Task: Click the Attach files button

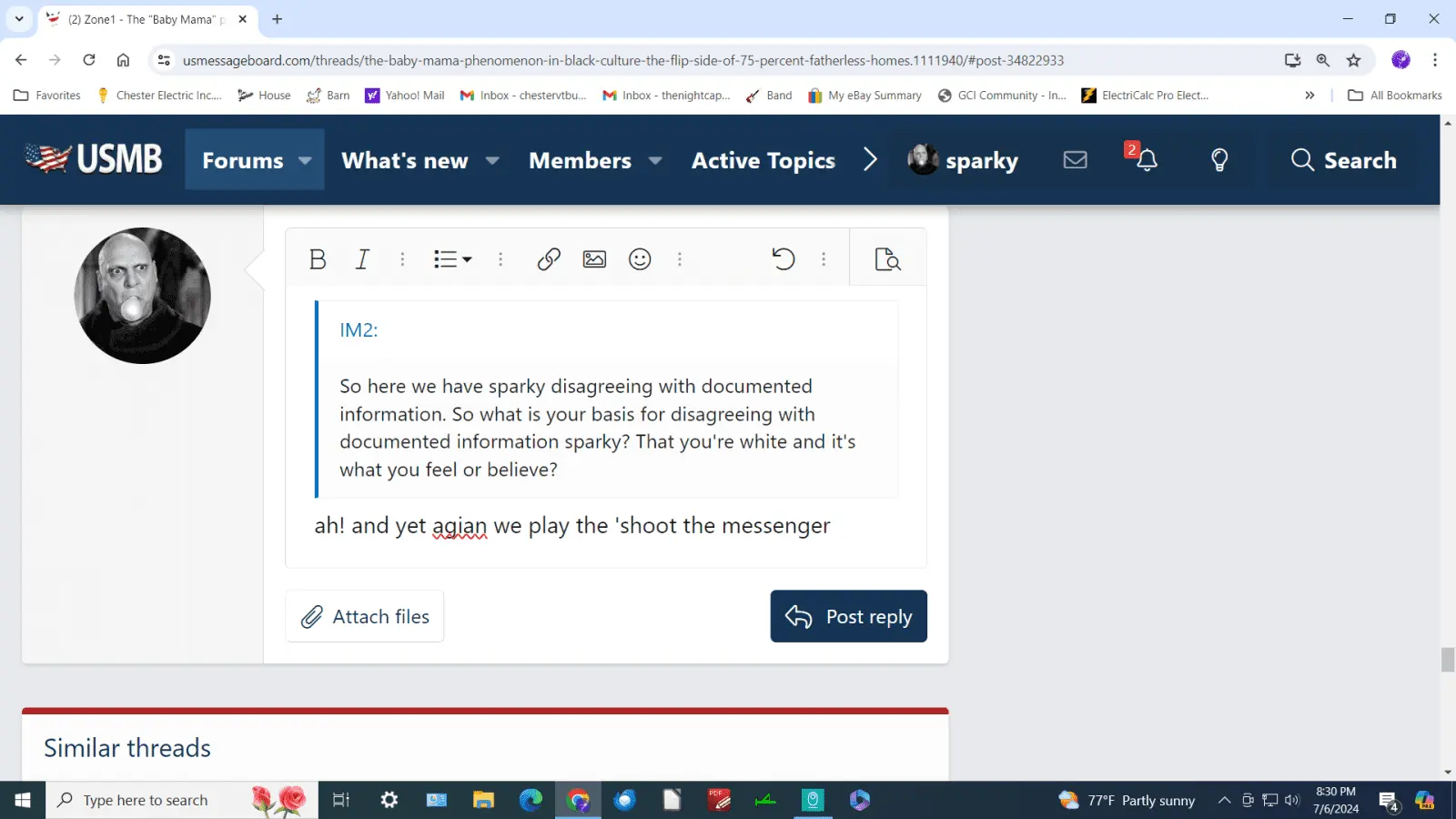Action: coord(365,616)
